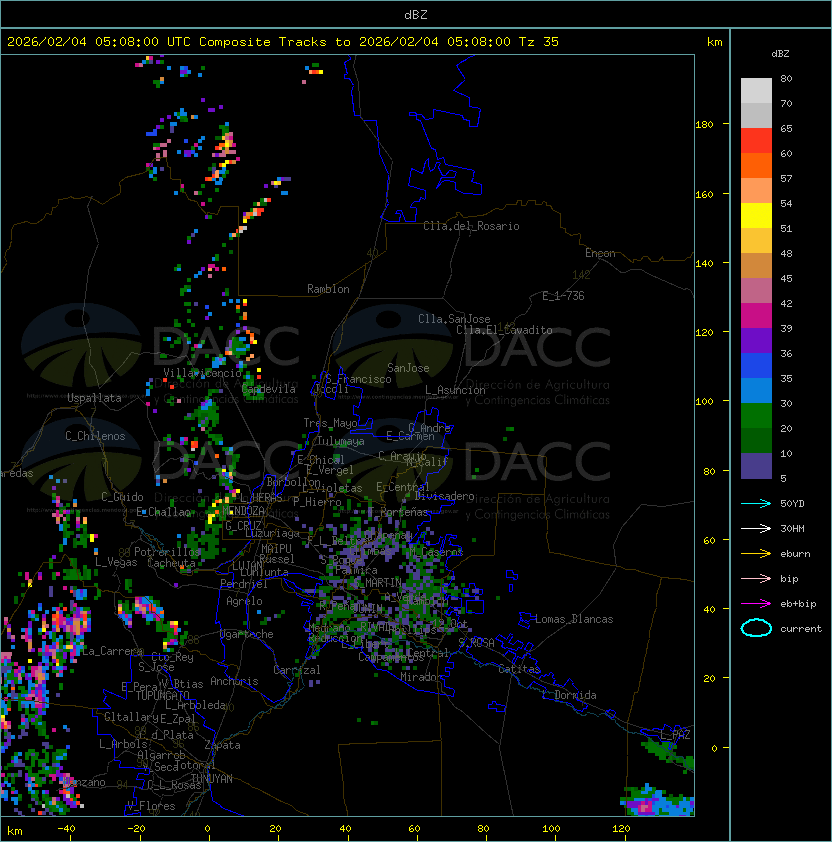Pick the magenta 42 dBZ legend swatch
The height and width of the screenshot is (842, 832).
point(756,316)
